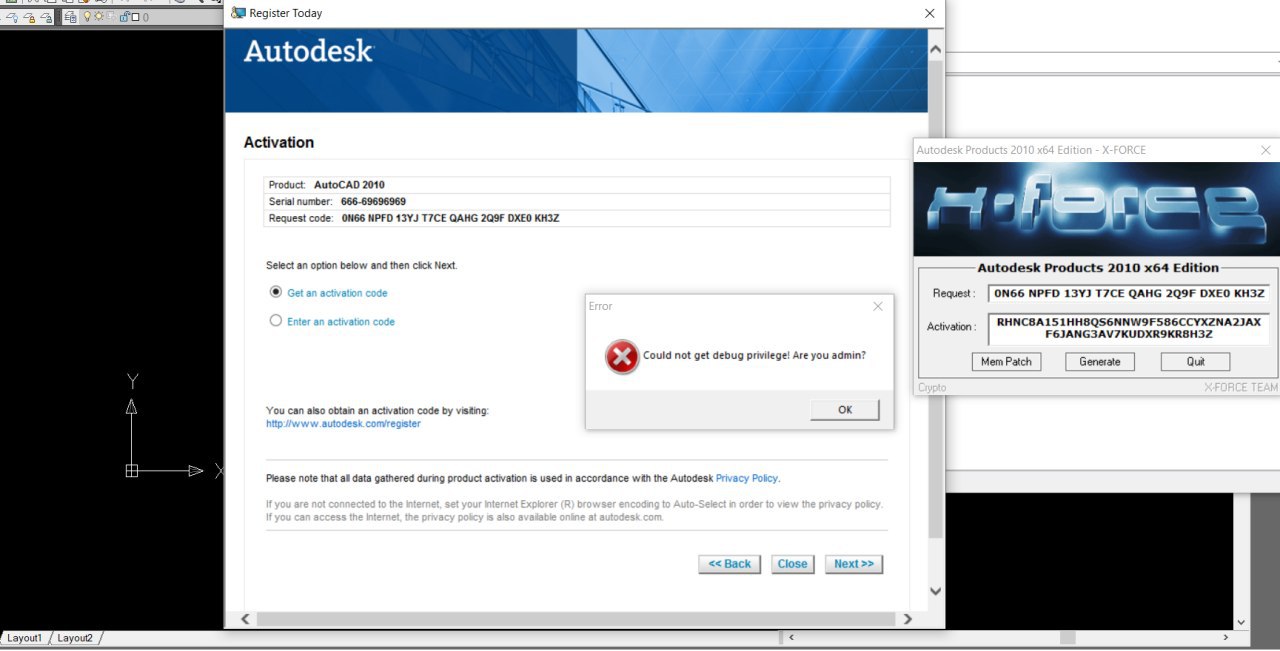Close the Error dialog with its X
This screenshot has width=1280, height=651.
(x=878, y=306)
